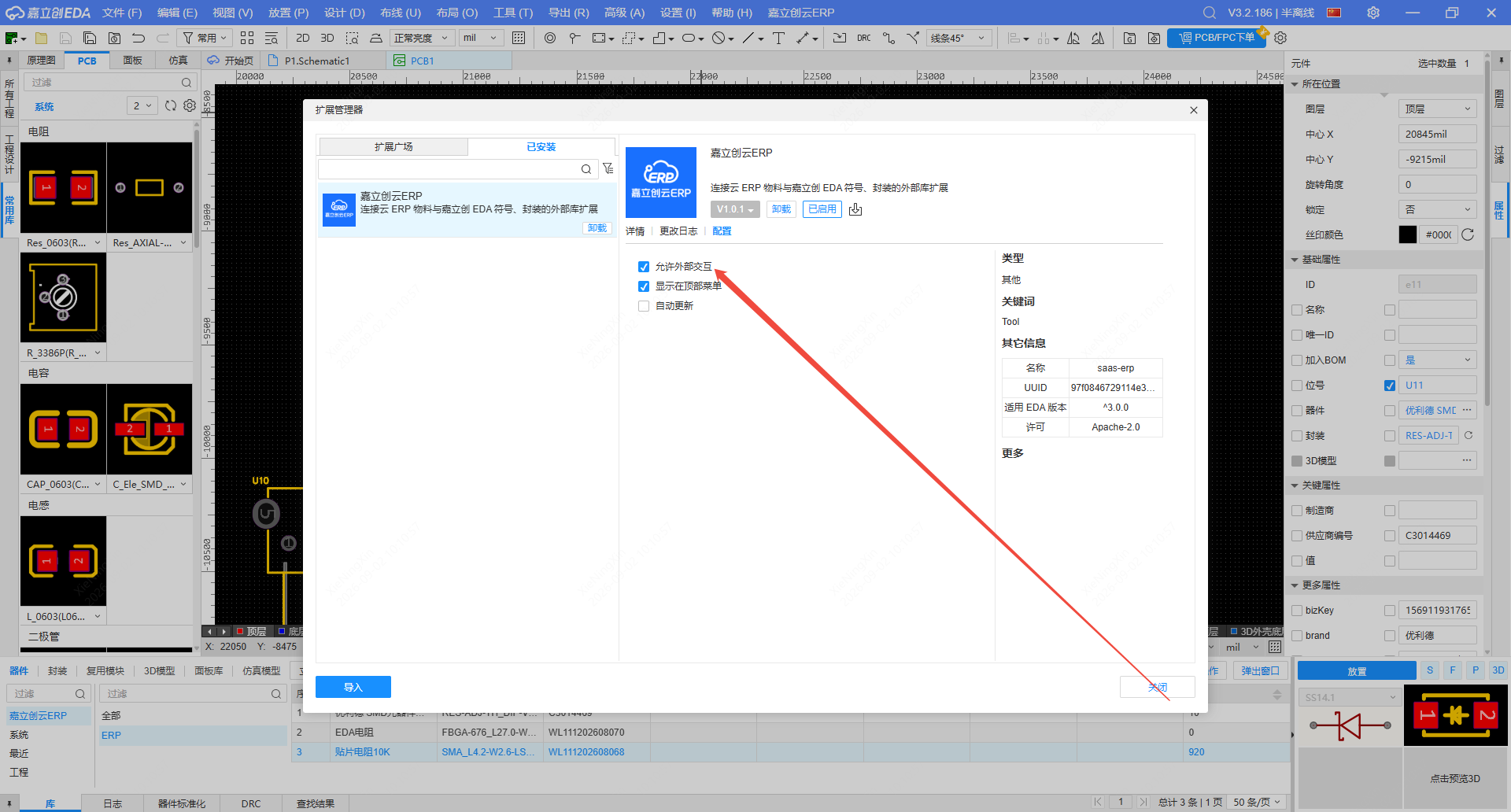Screen dimensions: 1511x812
Task: Enable 自动更新 checkbox
Action: click(644, 306)
